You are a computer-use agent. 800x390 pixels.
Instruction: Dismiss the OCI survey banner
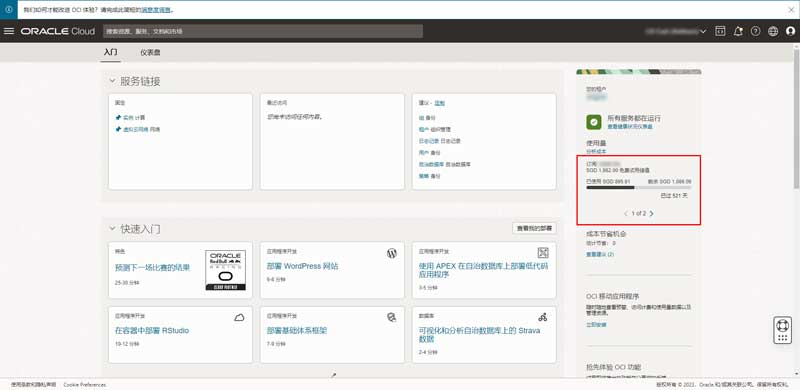[791, 10]
